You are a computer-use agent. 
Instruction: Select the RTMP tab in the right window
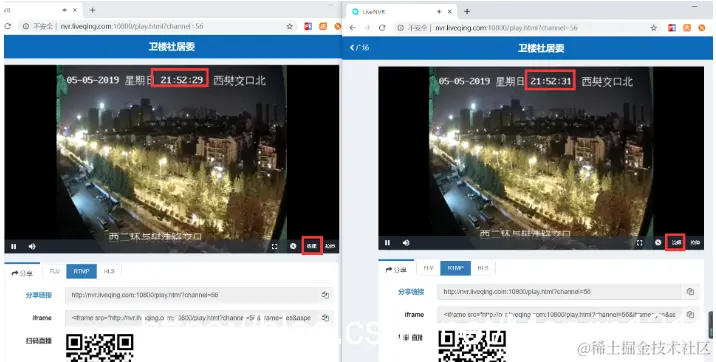point(455,268)
